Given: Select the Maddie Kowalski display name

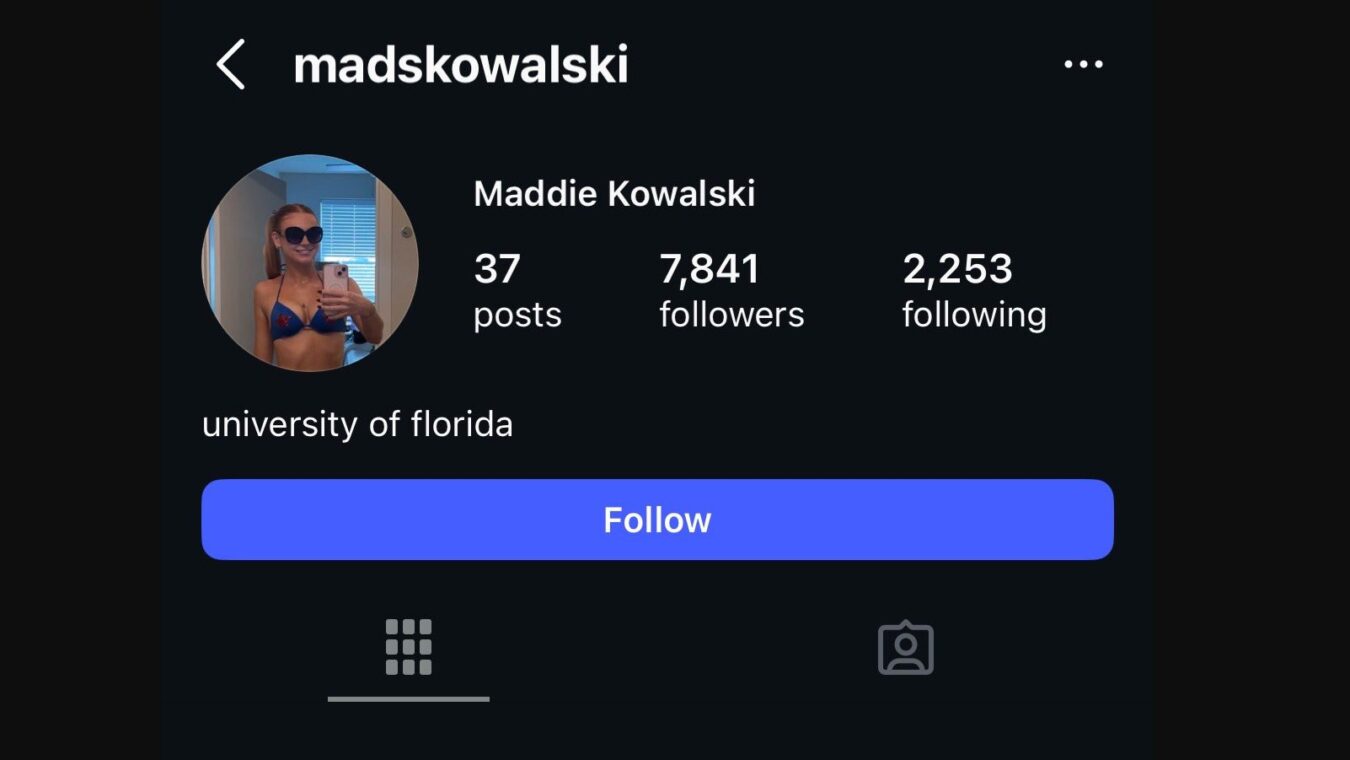Looking at the screenshot, I should click(x=614, y=193).
